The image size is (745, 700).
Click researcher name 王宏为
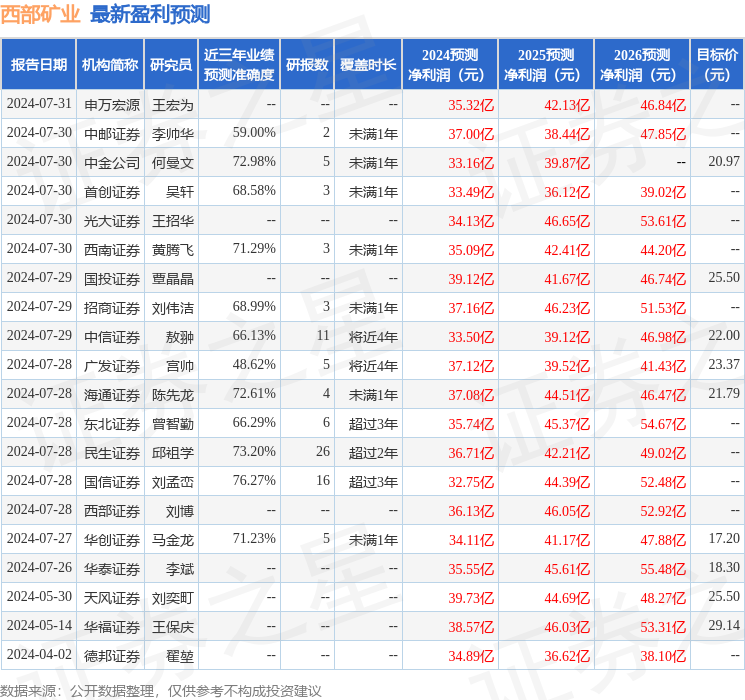[173, 105]
